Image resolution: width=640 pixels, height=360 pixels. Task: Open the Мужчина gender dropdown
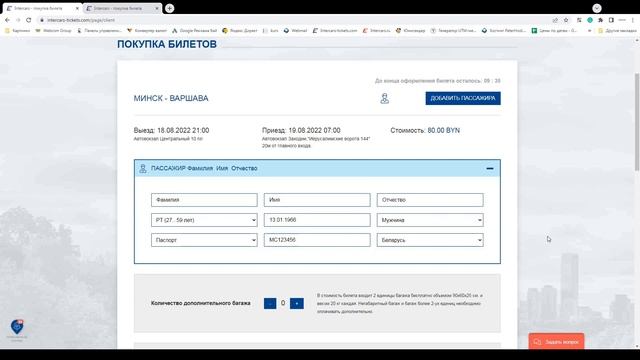[x=430, y=220]
